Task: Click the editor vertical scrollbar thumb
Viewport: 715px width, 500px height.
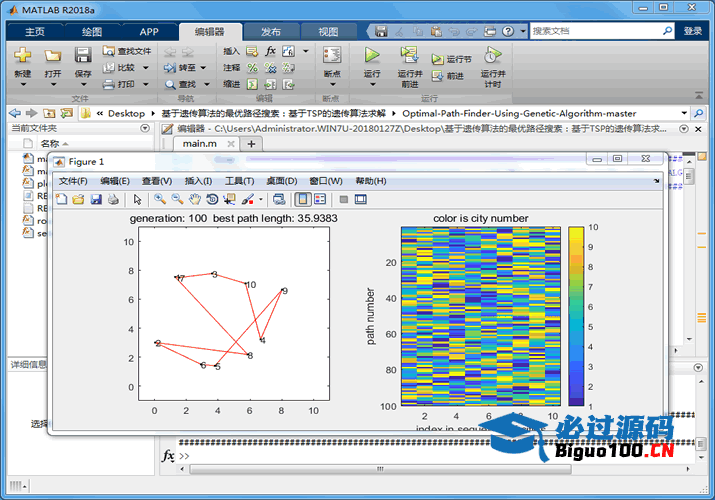Action: tap(689, 176)
